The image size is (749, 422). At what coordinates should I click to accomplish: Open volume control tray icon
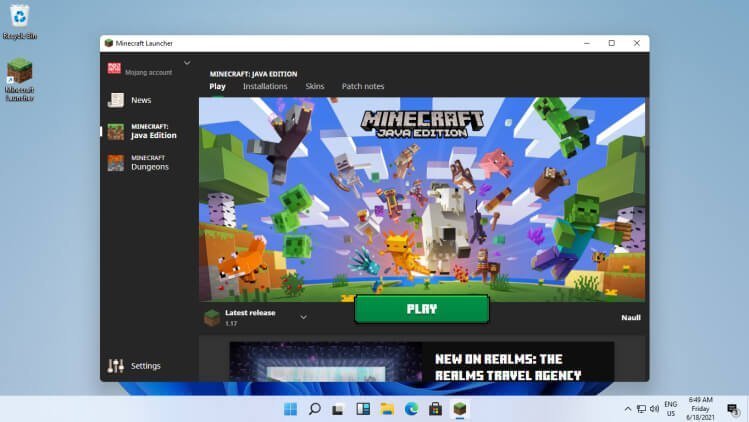pos(654,409)
